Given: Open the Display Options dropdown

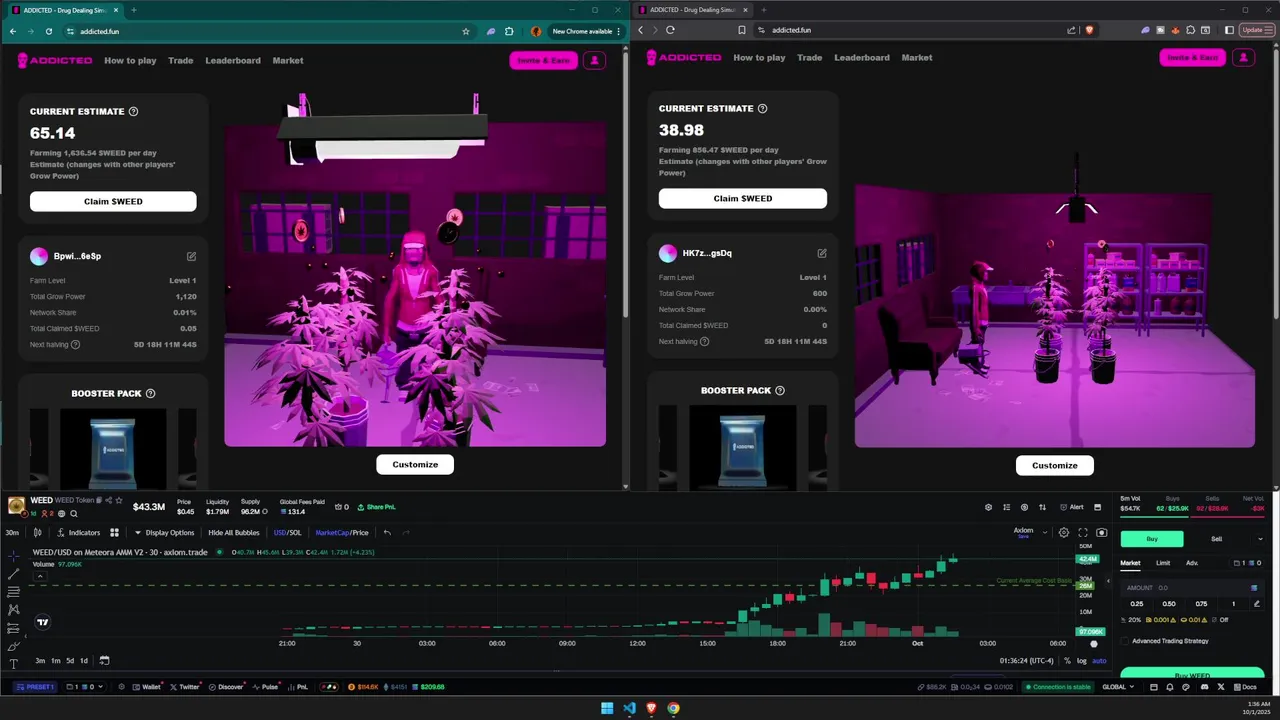Looking at the screenshot, I should pos(166,533).
